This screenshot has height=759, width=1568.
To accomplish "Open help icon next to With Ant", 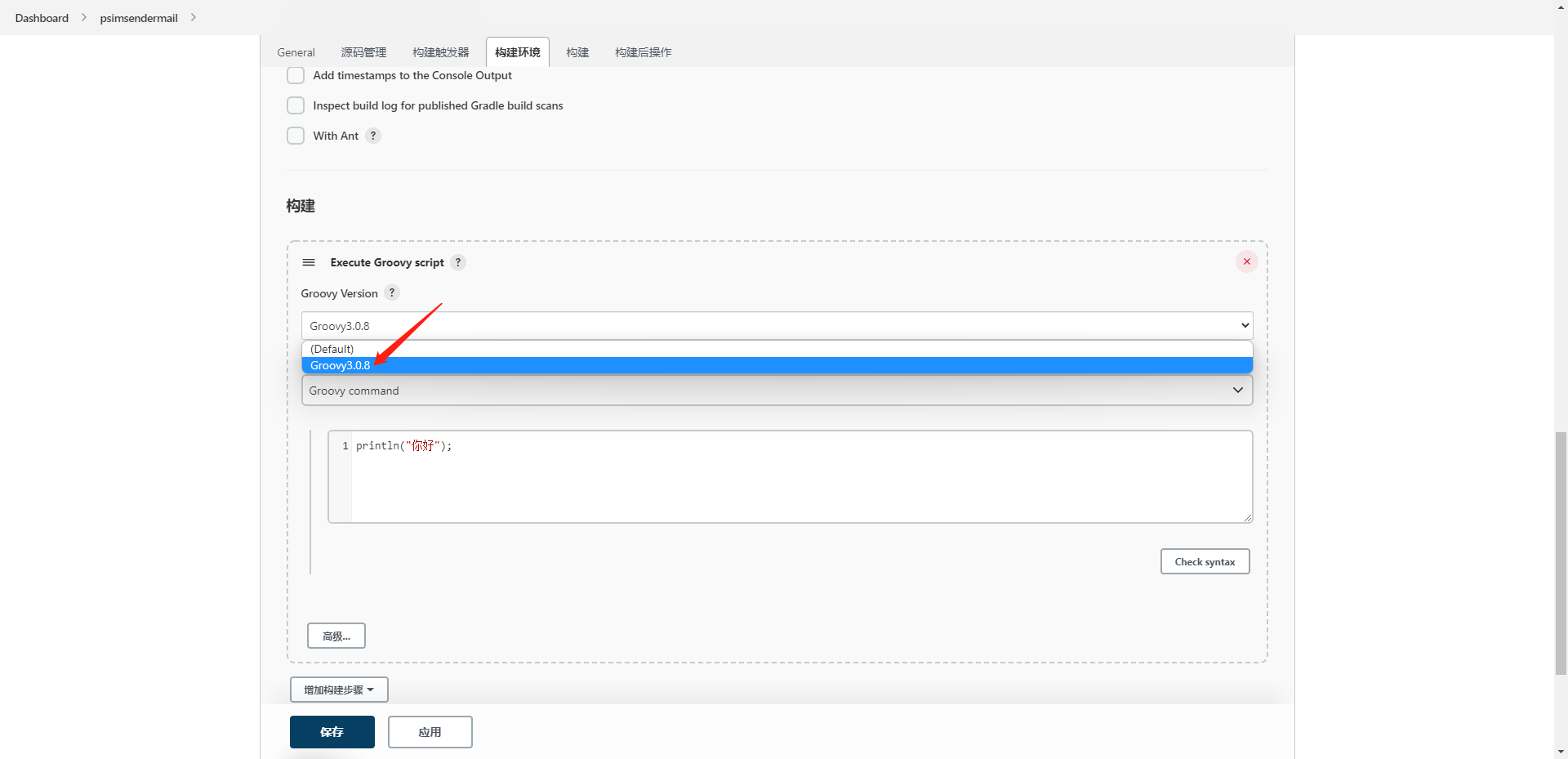I will [373, 136].
